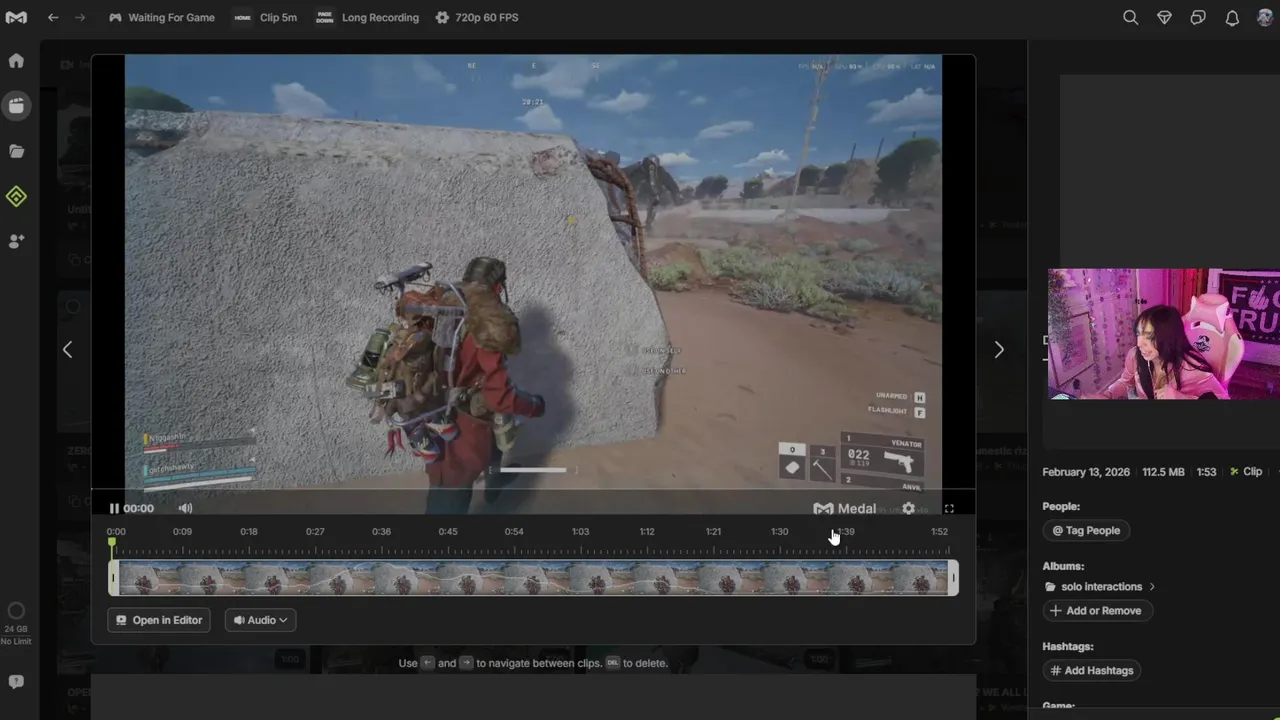Expand the solo interactions album
1280x720 pixels.
click(x=1100, y=587)
